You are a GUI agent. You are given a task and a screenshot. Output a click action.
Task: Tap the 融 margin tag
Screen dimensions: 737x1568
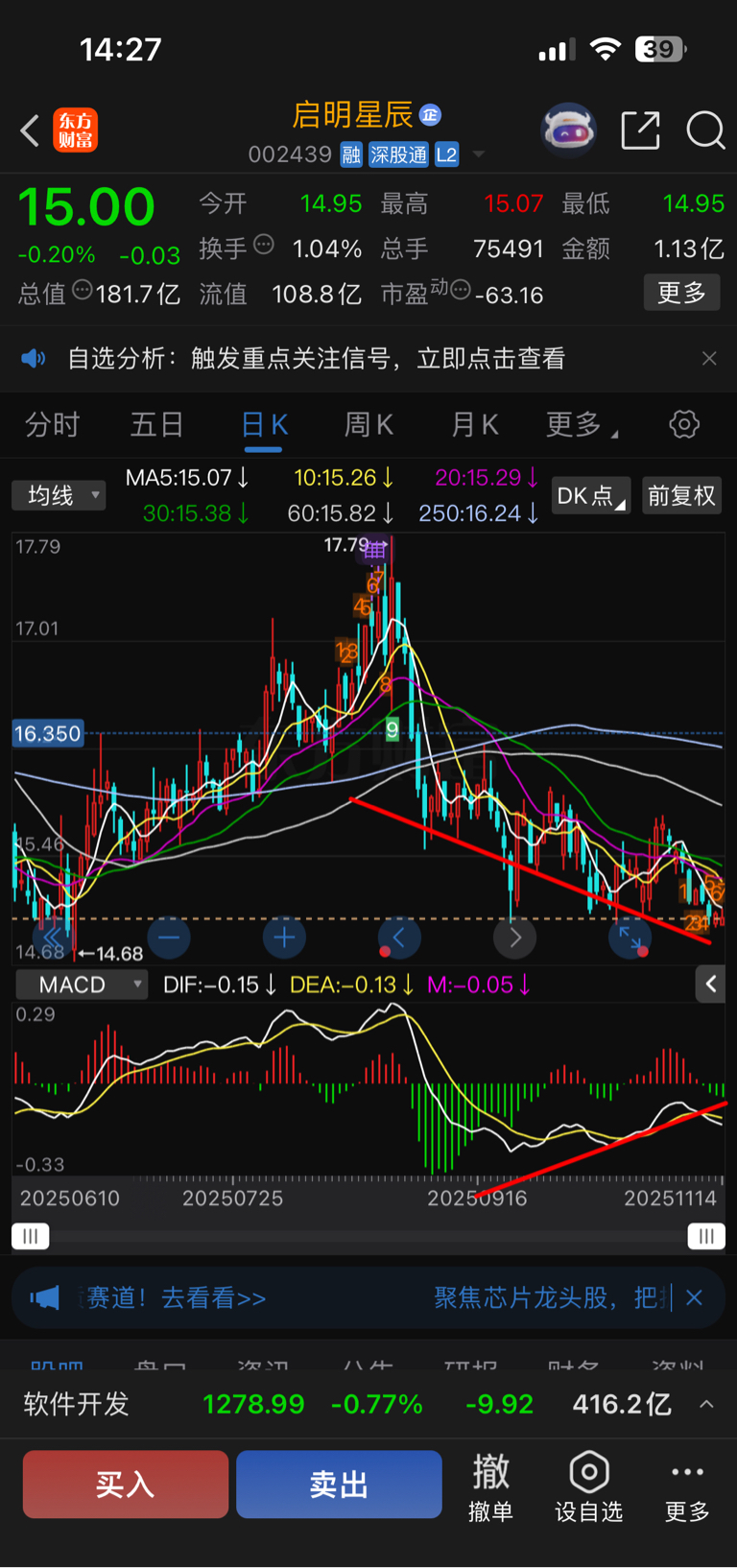pos(351,154)
